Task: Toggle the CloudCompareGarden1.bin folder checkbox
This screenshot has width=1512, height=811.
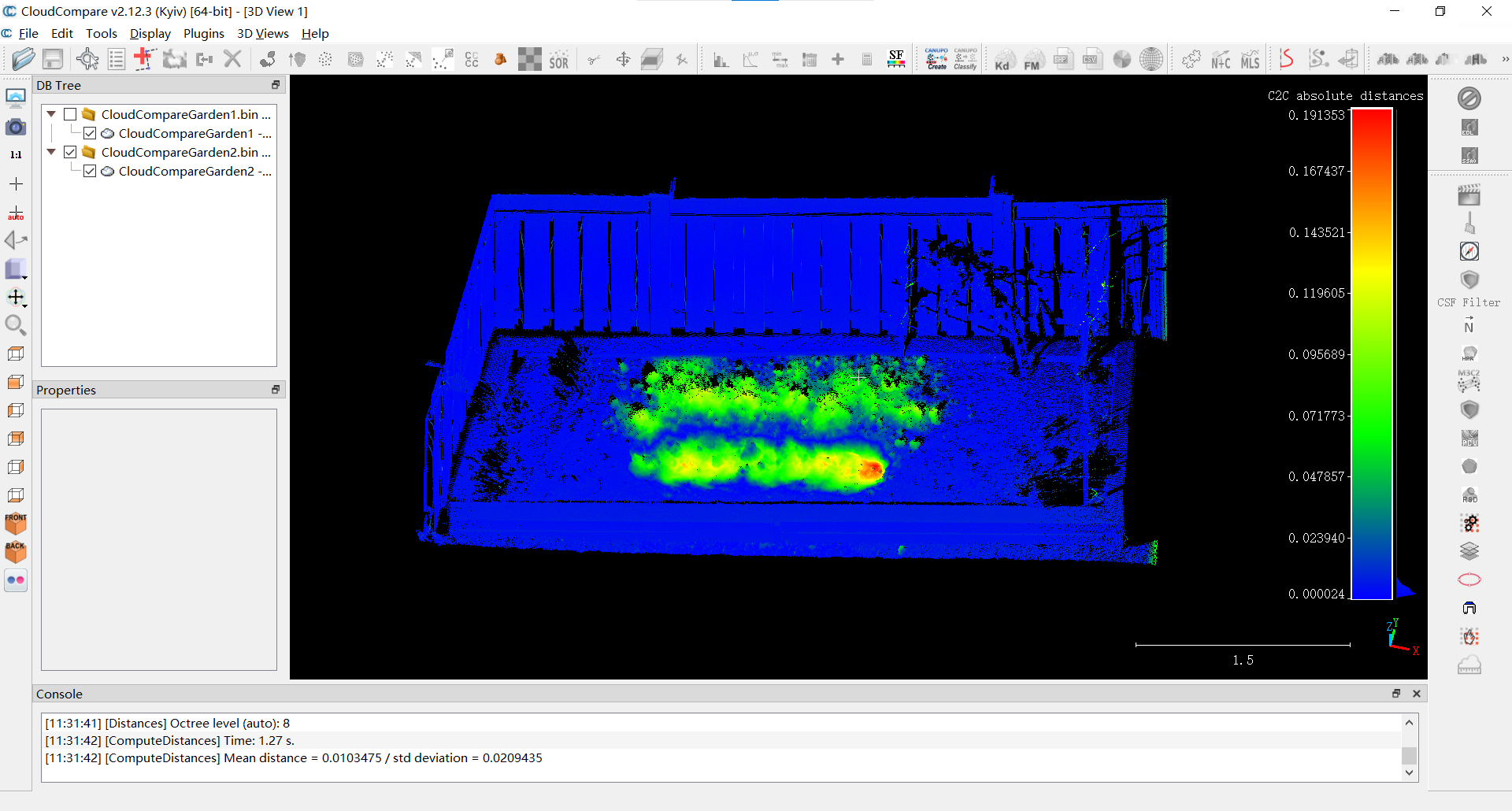Action: point(70,114)
